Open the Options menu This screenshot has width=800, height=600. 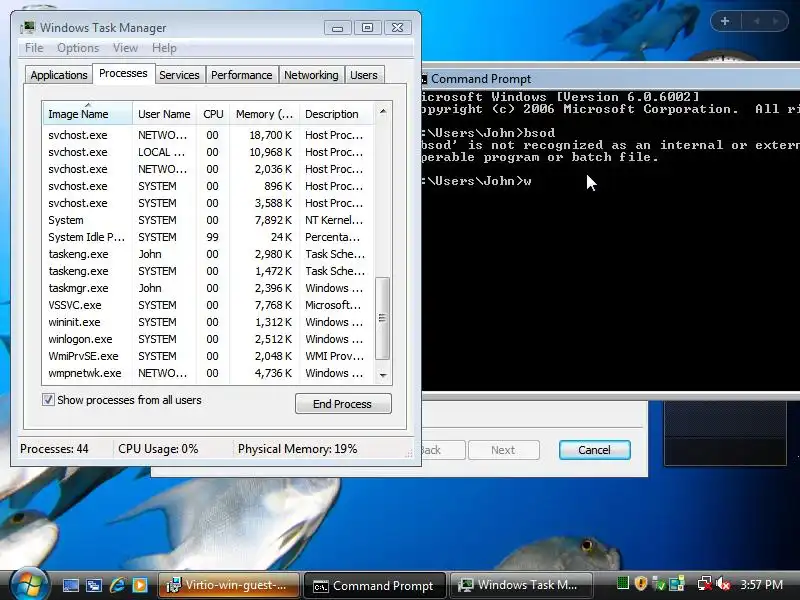[x=78, y=48]
